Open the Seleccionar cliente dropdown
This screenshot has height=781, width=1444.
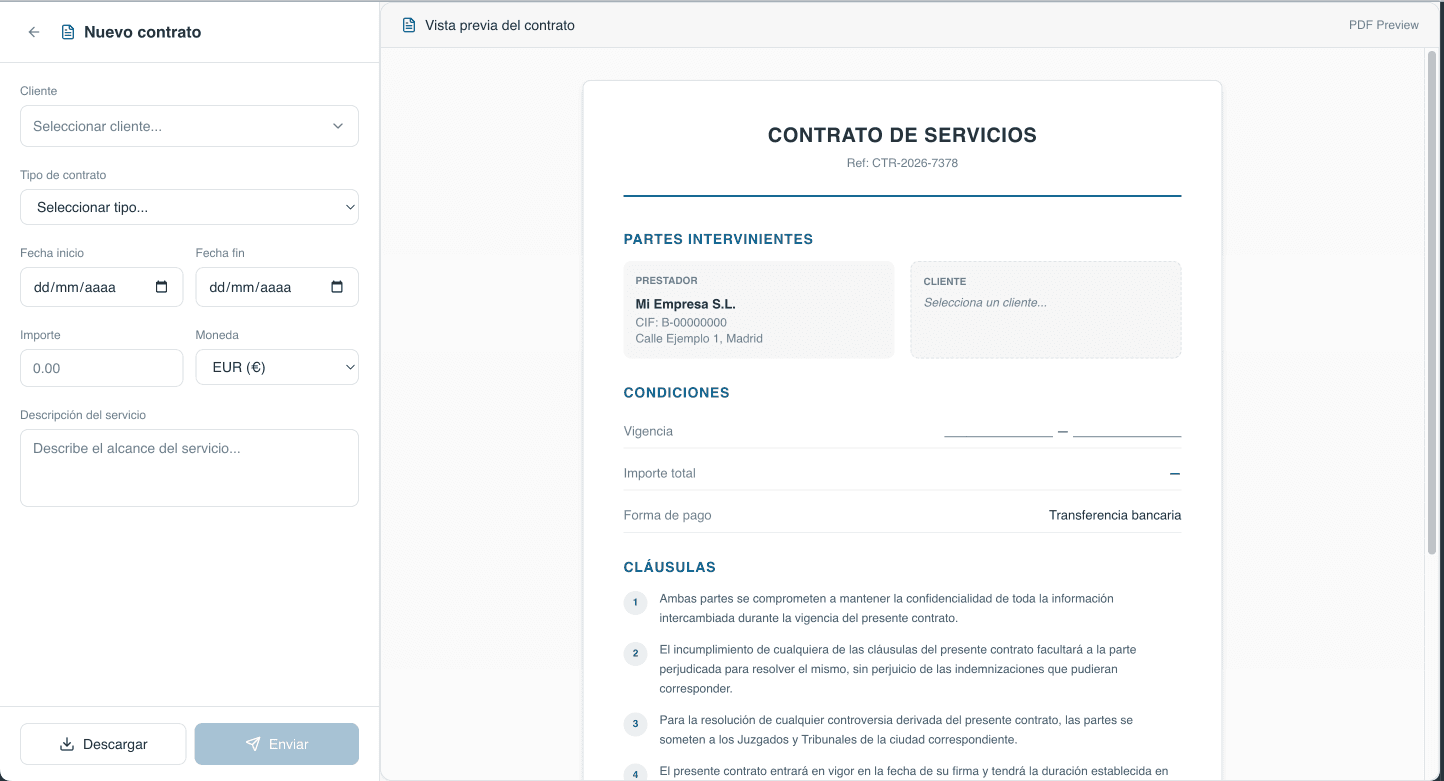pos(189,126)
